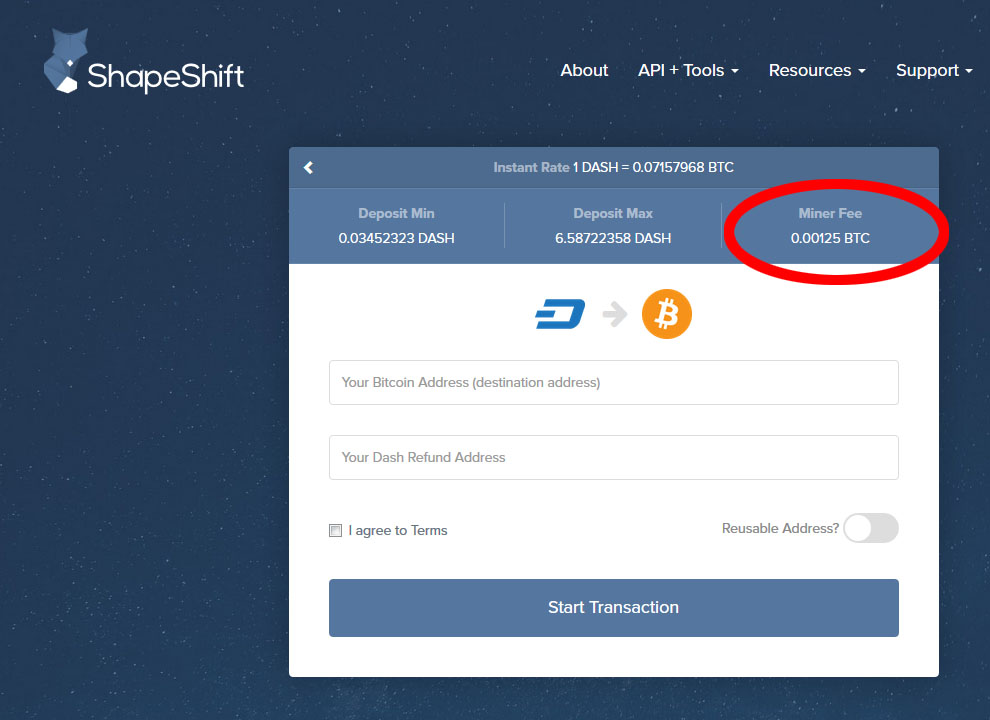This screenshot has width=990, height=720.
Task: Click the ShapeShift fox logo icon
Action: 64,61
